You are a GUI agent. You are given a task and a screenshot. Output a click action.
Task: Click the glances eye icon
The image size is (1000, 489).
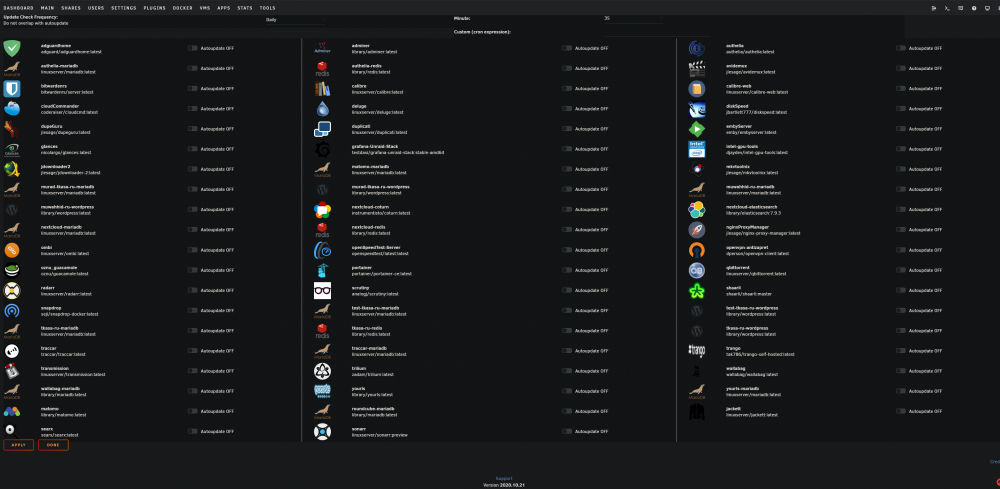pyautogui.click(x=12, y=150)
